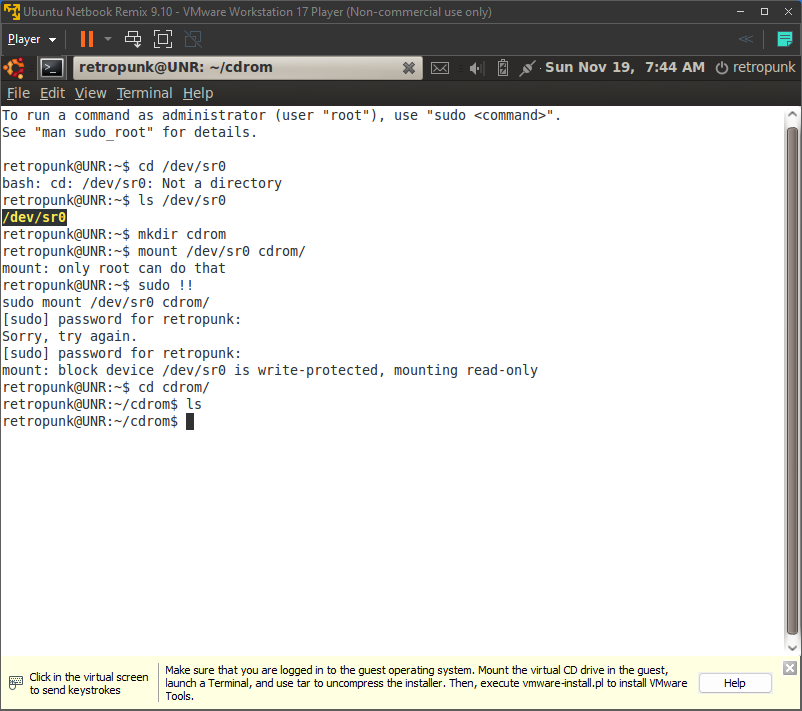Click the line "mount: only root can do that"
802x711 pixels.
click(x=114, y=268)
